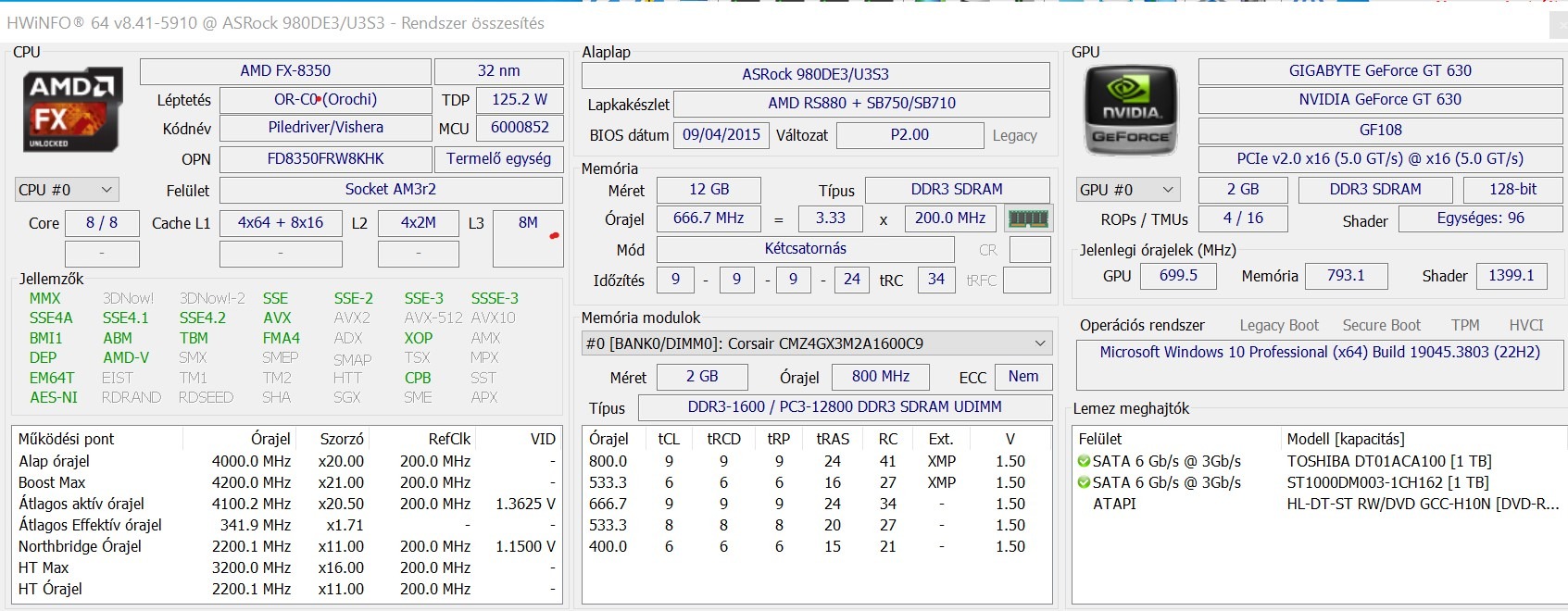Open the GPU #0 selector dropdown
Screen dimensions: 1568x611
(x=1129, y=190)
